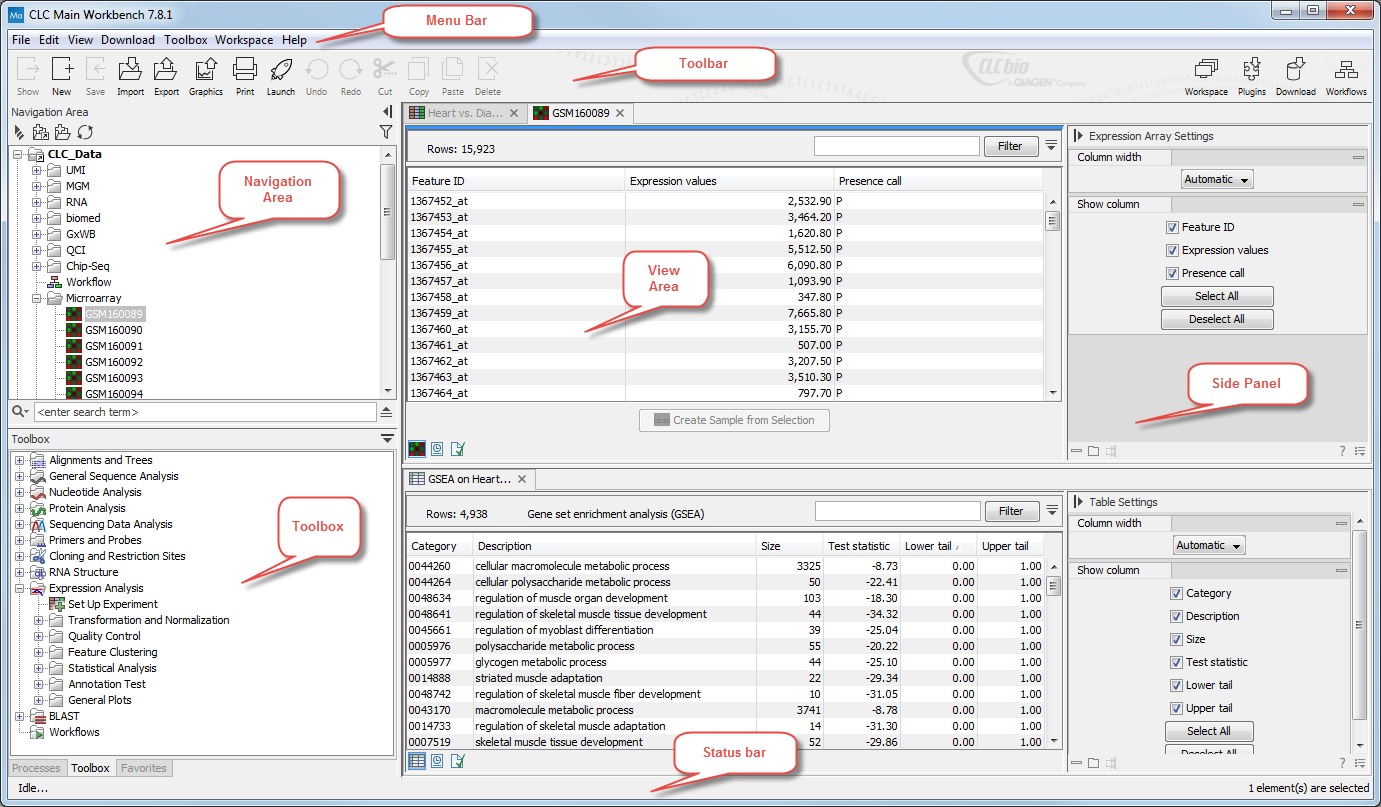Viewport: 1381px width, 807px height.
Task: Click Select All in Expression Array Settings
Action: [x=1217, y=296]
